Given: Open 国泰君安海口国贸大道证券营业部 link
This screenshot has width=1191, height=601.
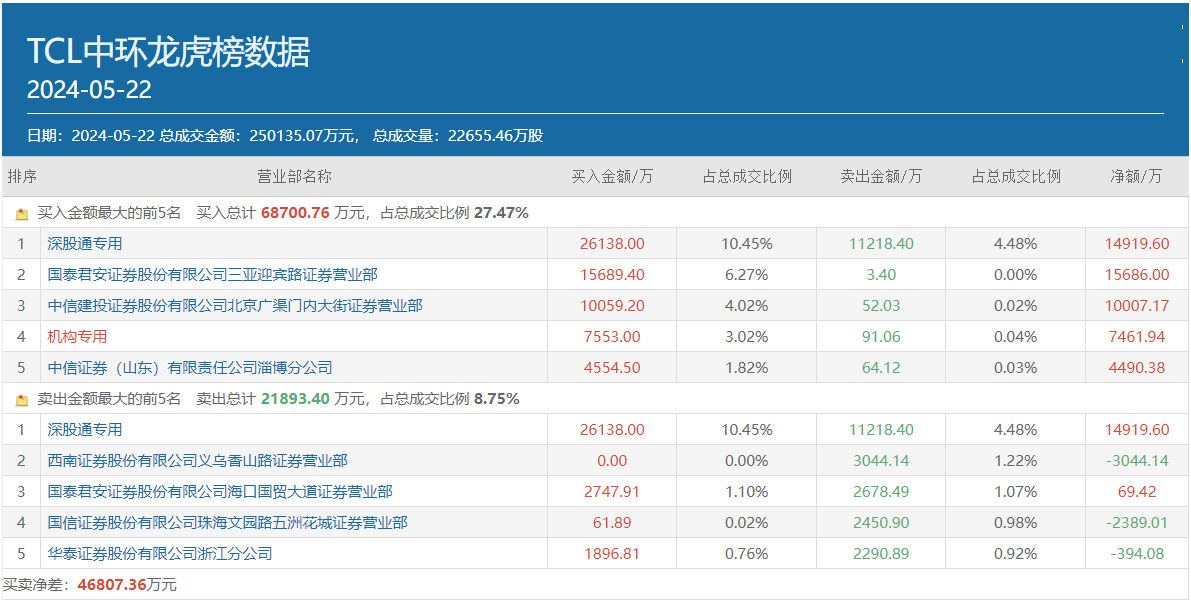Looking at the screenshot, I should click(x=220, y=492).
